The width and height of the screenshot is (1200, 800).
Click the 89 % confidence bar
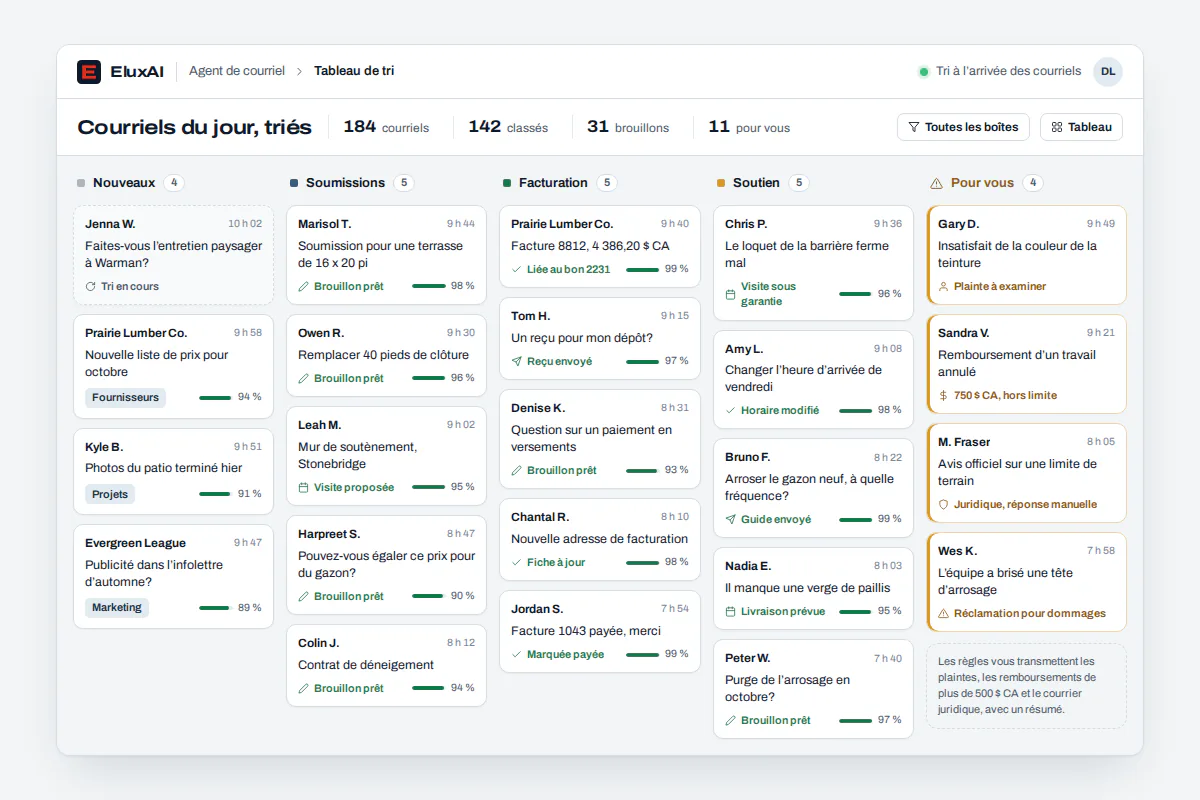[x=215, y=608]
